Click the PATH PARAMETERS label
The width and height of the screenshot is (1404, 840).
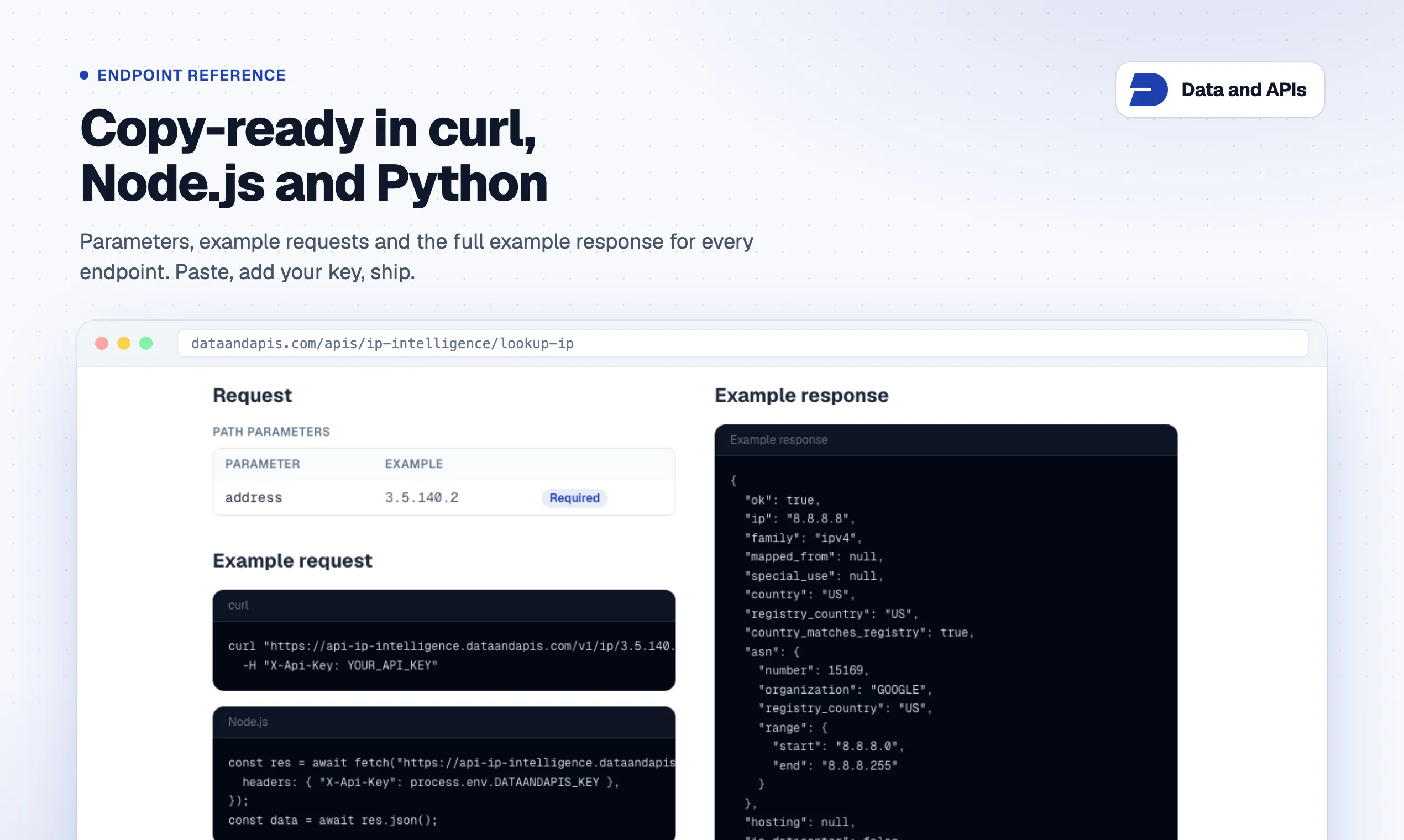271,431
